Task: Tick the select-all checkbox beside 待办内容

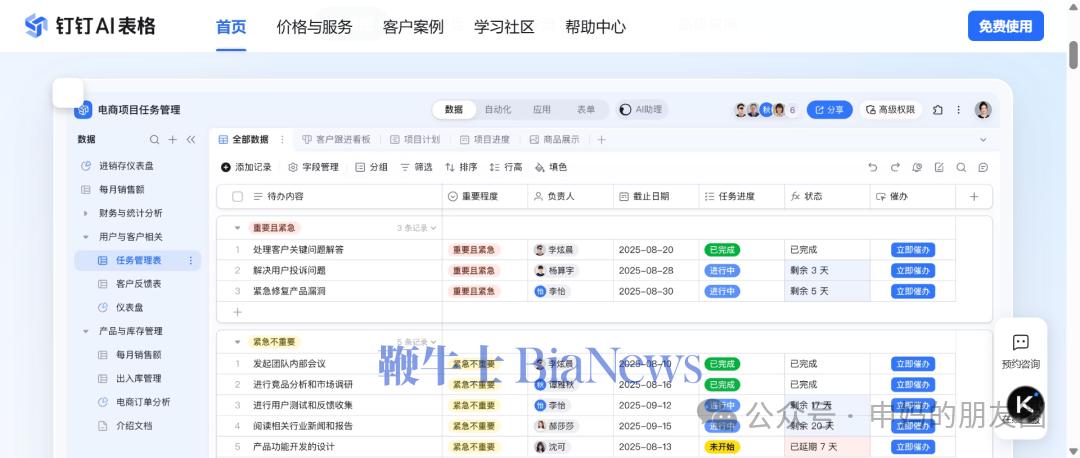Action: click(x=238, y=197)
